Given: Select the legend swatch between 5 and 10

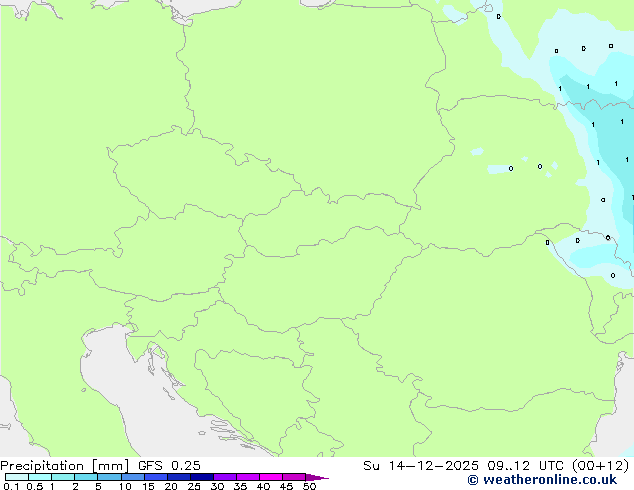Looking at the screenshot, I should point(109,477).
